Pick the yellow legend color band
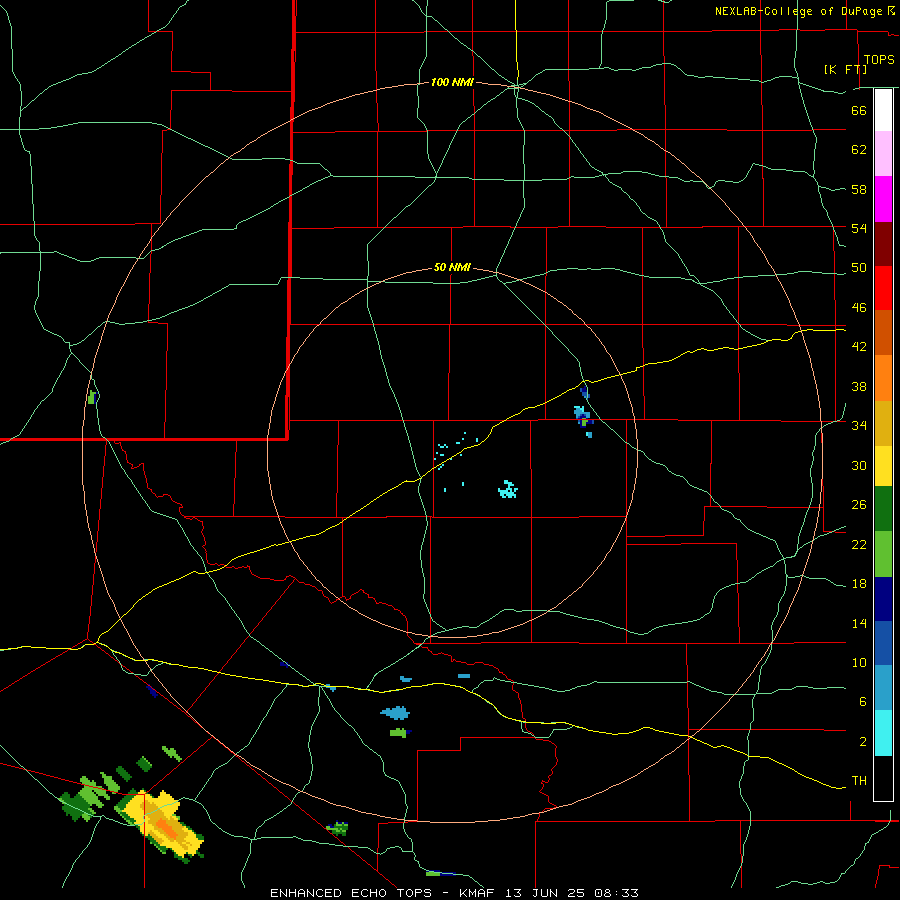The image size is (900, 900). [883, 466]
